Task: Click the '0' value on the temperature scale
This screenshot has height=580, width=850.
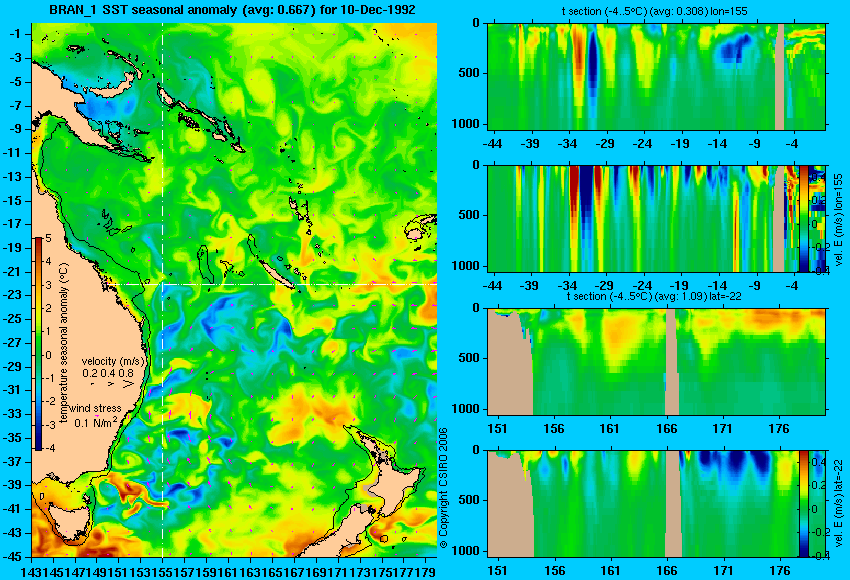Action: [48, 355]
